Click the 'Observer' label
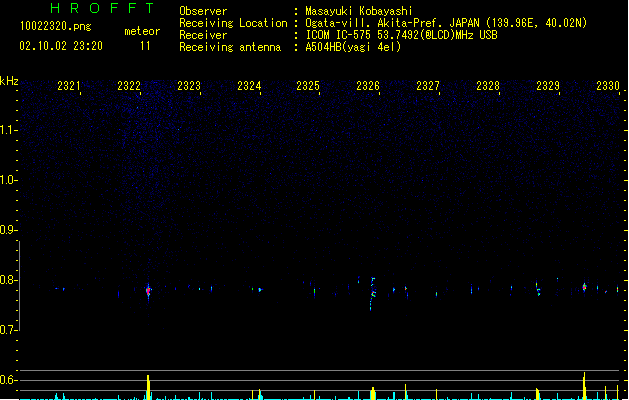The image size is (629, 400). coord(203,11)
